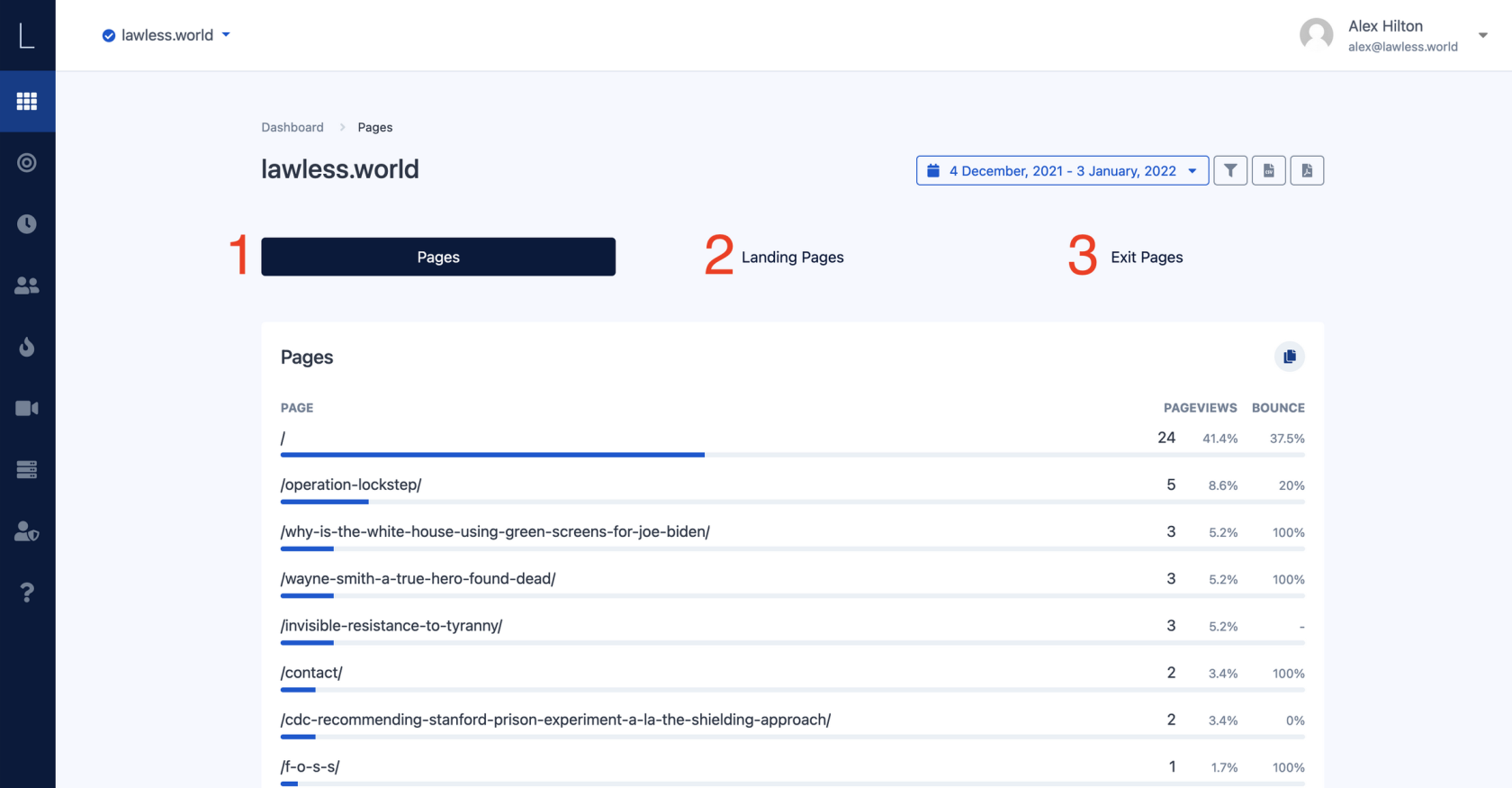This screenshot has height=788, width=1512.
Task: Go to Dashboard via breadcrumb link
Action: [292, 127]
